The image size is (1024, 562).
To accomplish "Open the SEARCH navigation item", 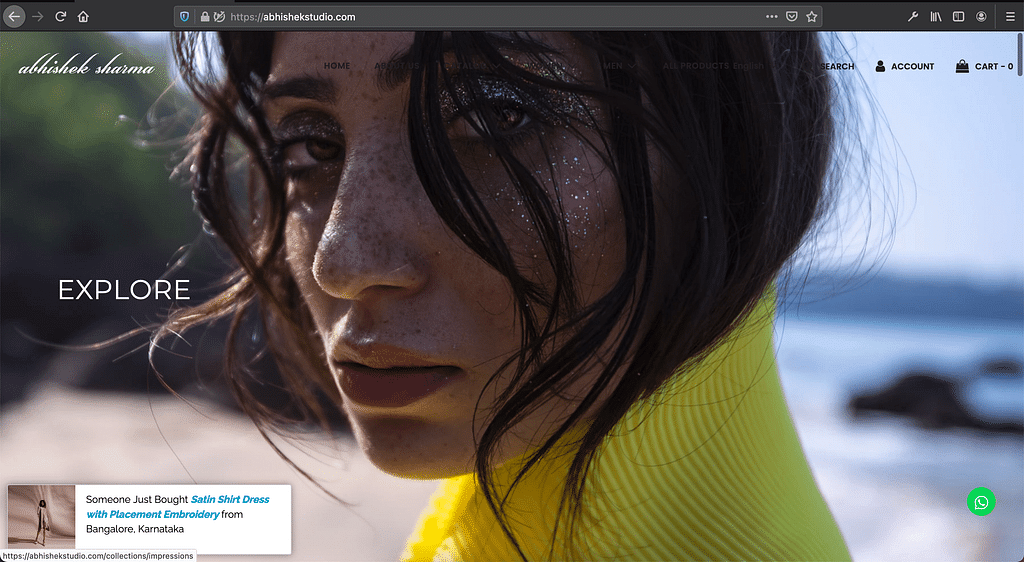I will [836, 67].
